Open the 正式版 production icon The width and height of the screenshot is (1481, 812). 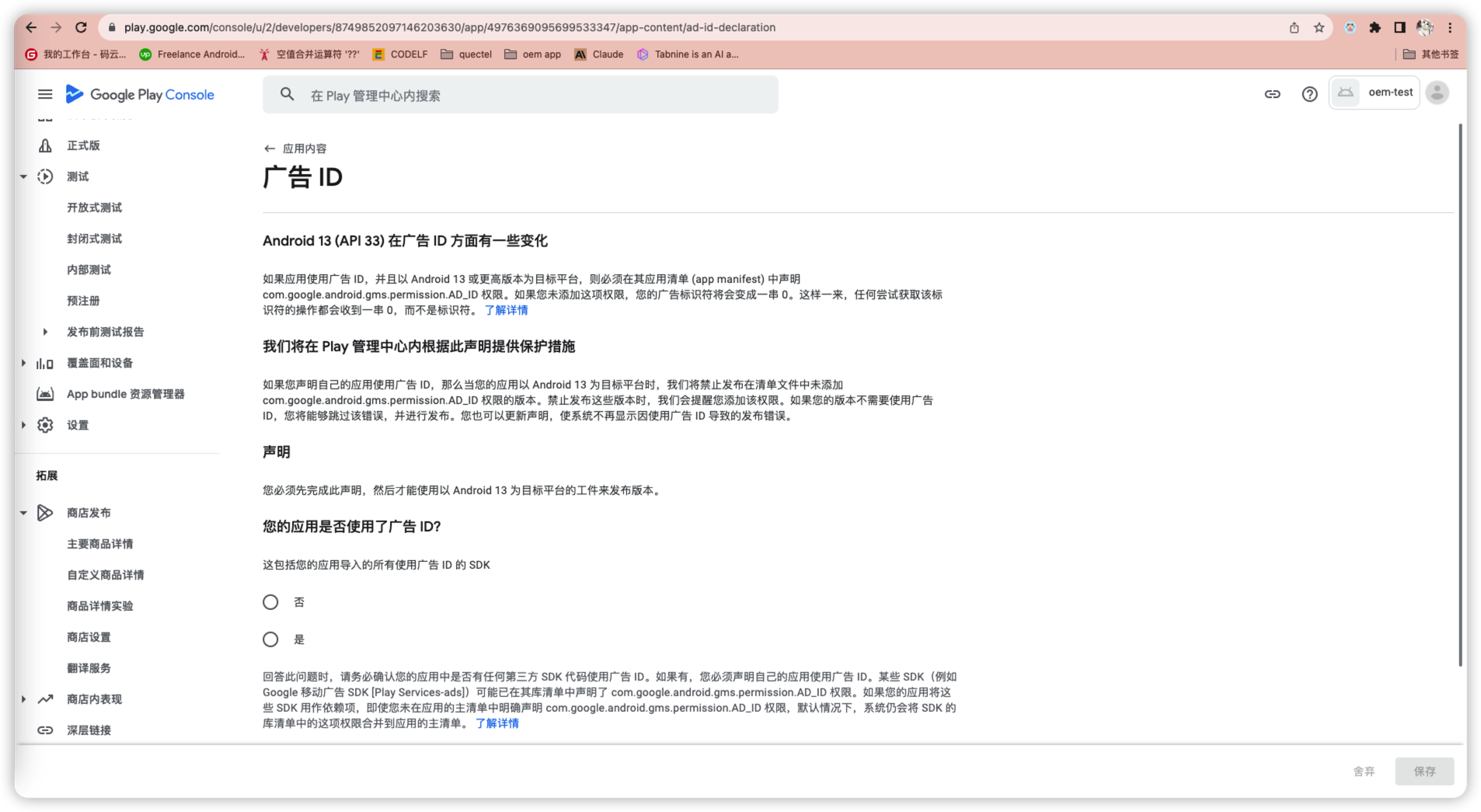click(45, 145)
